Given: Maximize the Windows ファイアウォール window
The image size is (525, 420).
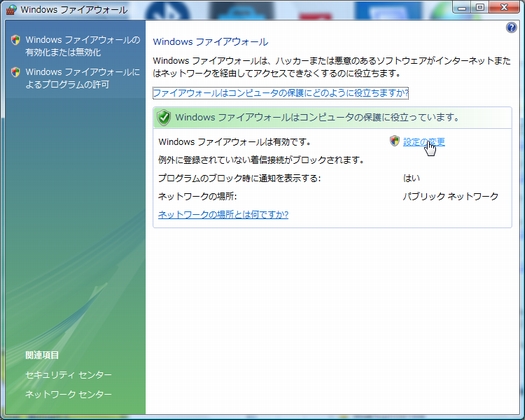Looking at the screenshot, I should 480,7.
